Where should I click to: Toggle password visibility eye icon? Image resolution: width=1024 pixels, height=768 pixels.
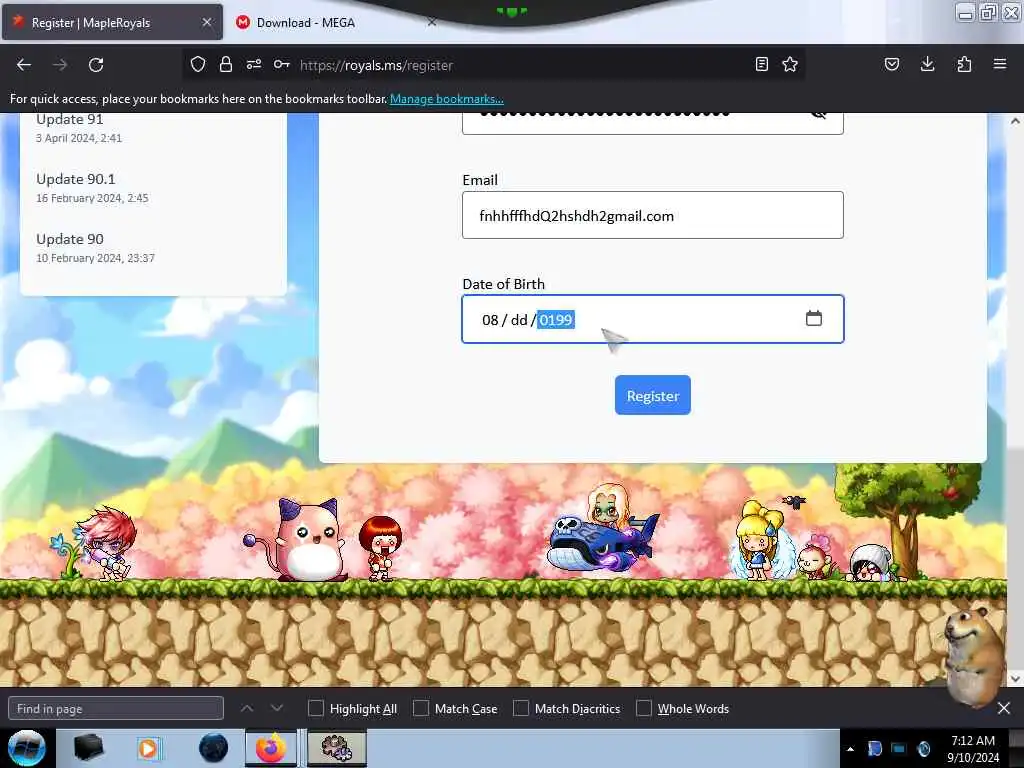[x=818, y=116]
